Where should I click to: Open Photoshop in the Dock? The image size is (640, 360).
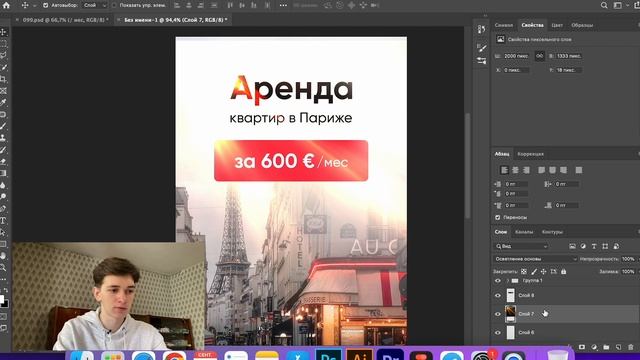(x=329, y=355)
